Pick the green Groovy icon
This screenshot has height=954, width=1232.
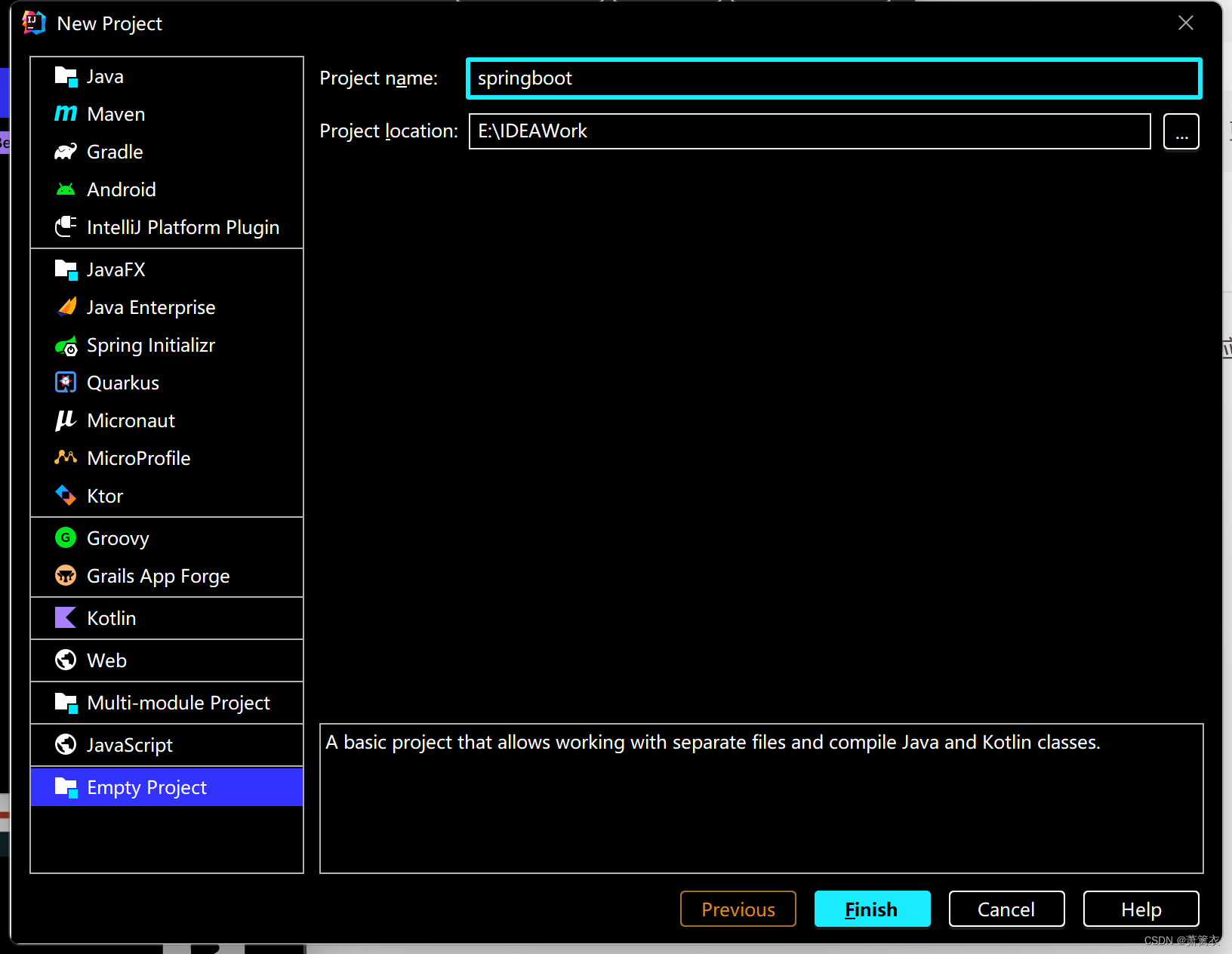click(66, 537)
